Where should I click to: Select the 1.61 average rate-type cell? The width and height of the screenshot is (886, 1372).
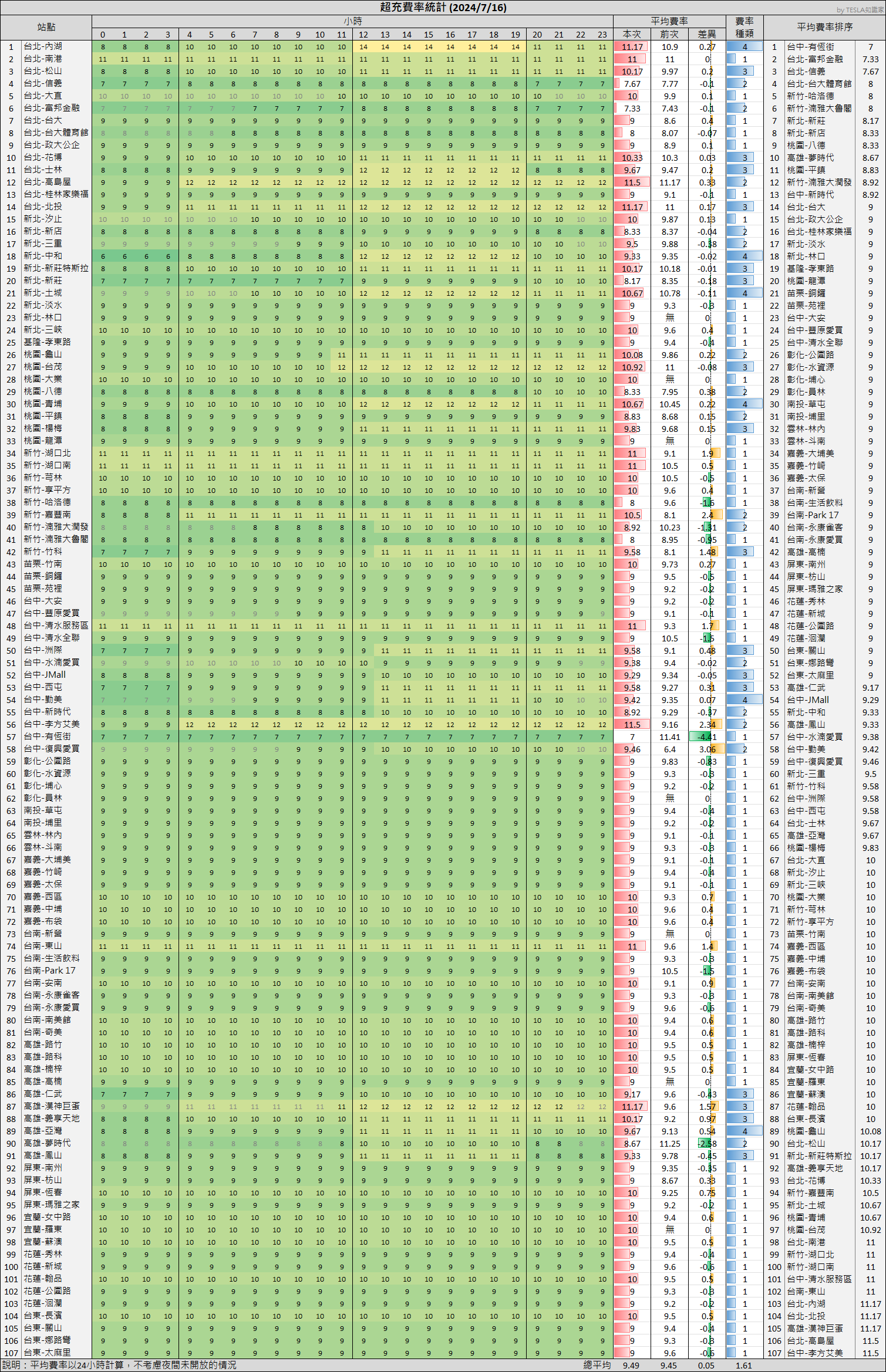(744, 1365)
